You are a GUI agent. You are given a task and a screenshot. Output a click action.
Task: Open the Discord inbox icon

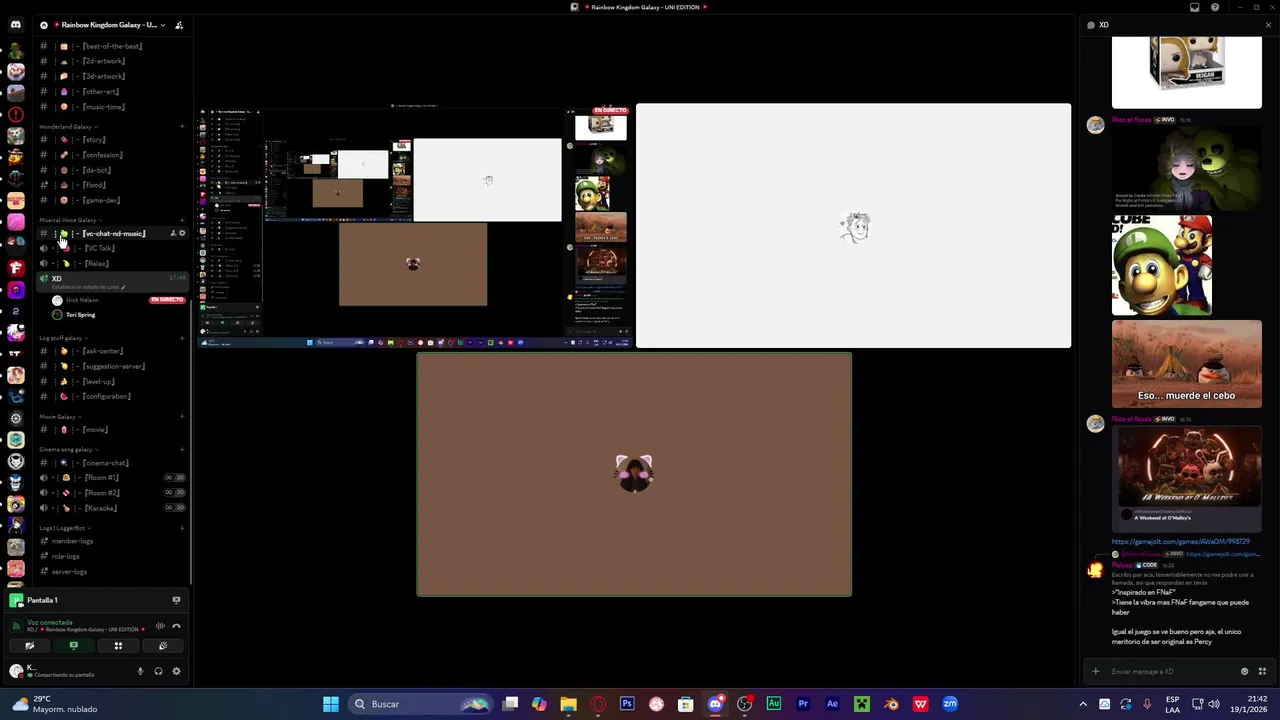pos(1194,7)
